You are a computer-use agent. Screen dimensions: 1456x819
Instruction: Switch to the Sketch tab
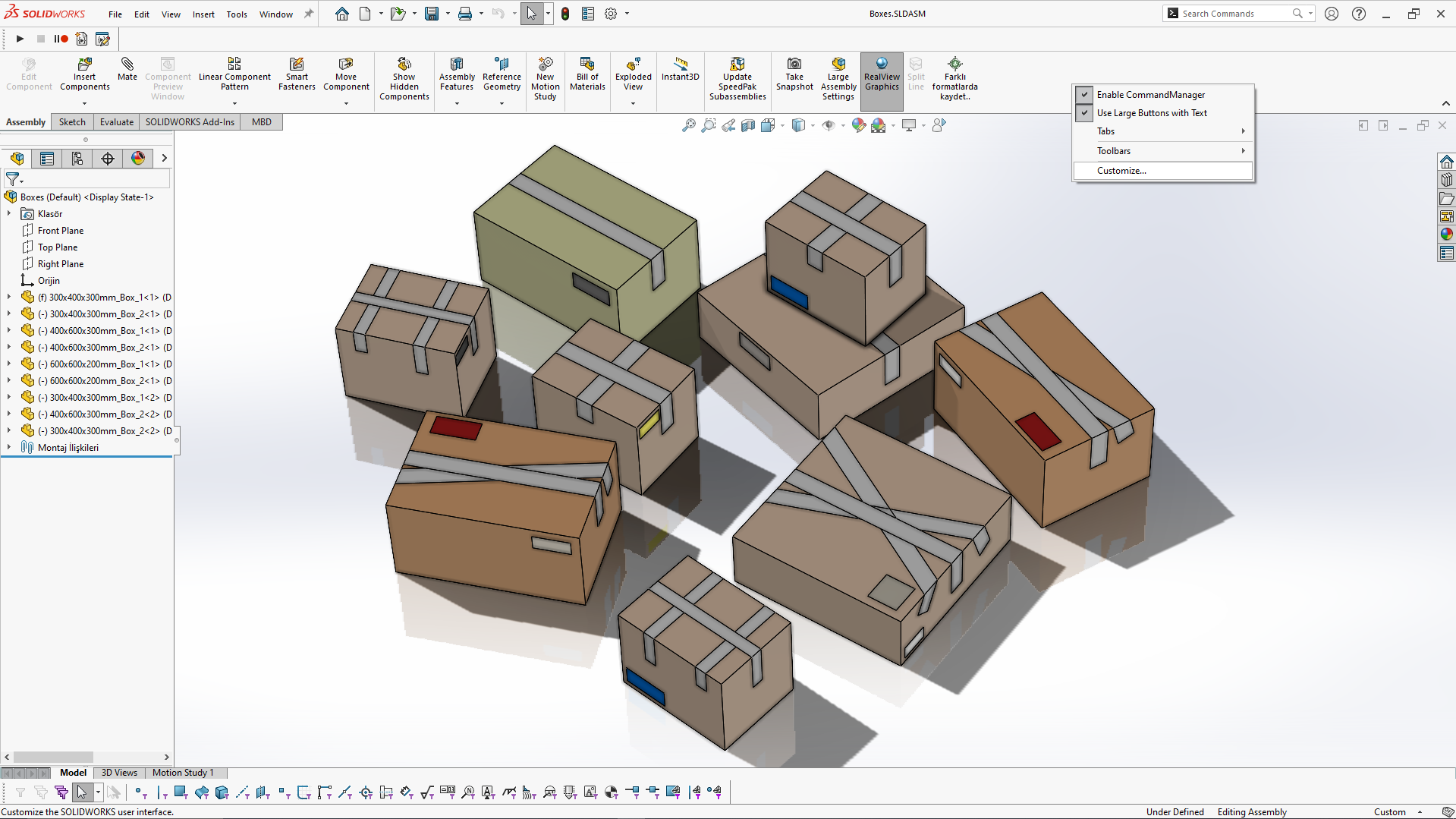tap(72, 122)
